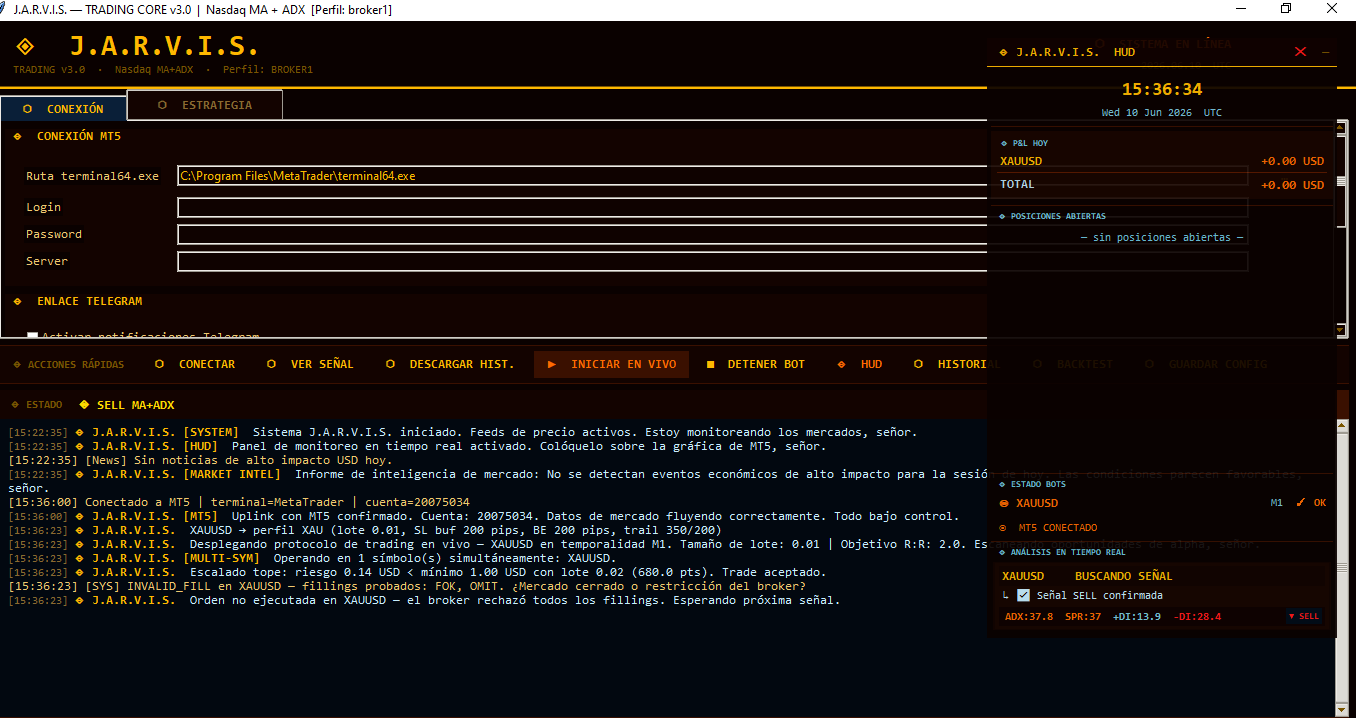Restore the main window from title bar
Image resolution: width=1366 pixels, height=718 pixels.
click(1286, 9)
